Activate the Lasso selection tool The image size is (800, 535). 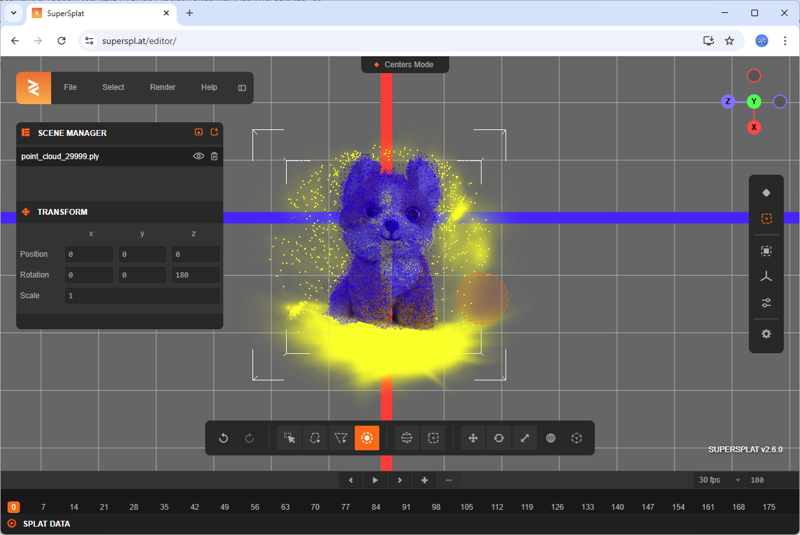pyautogui.click(x=315, y=438)
